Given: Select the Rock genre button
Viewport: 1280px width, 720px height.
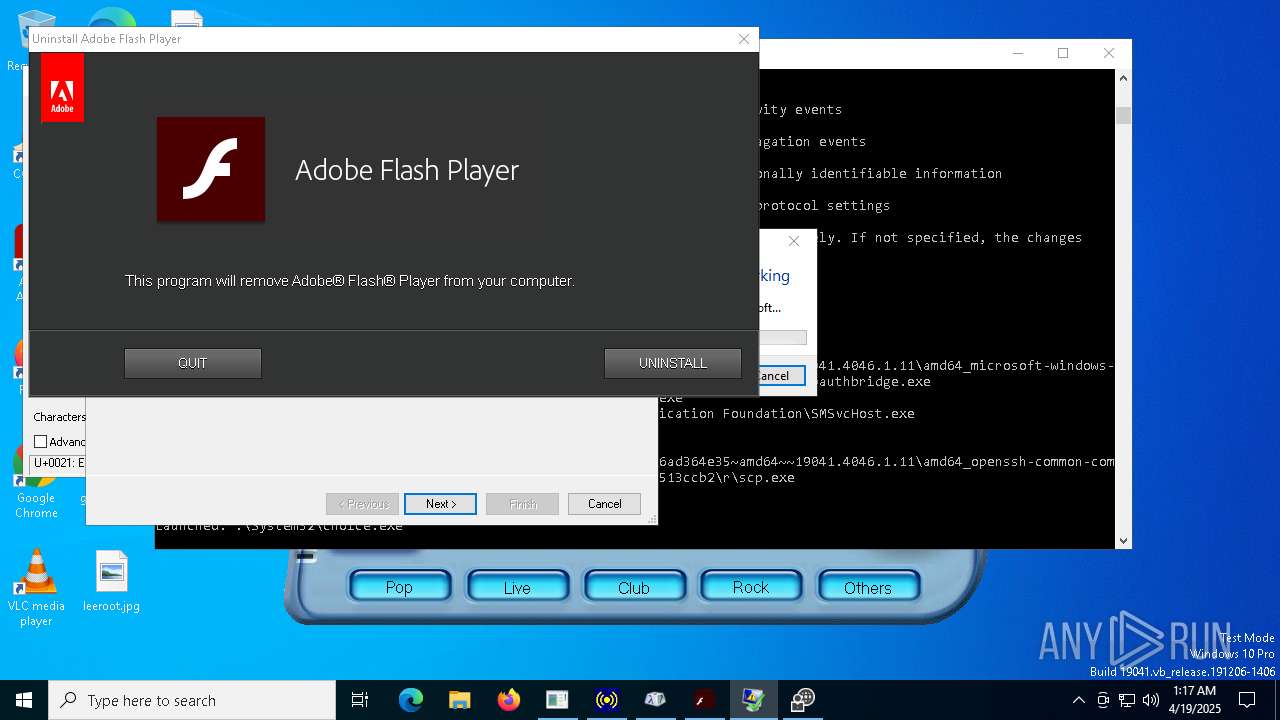Looking at the screenshot, I should coord(751,588).
